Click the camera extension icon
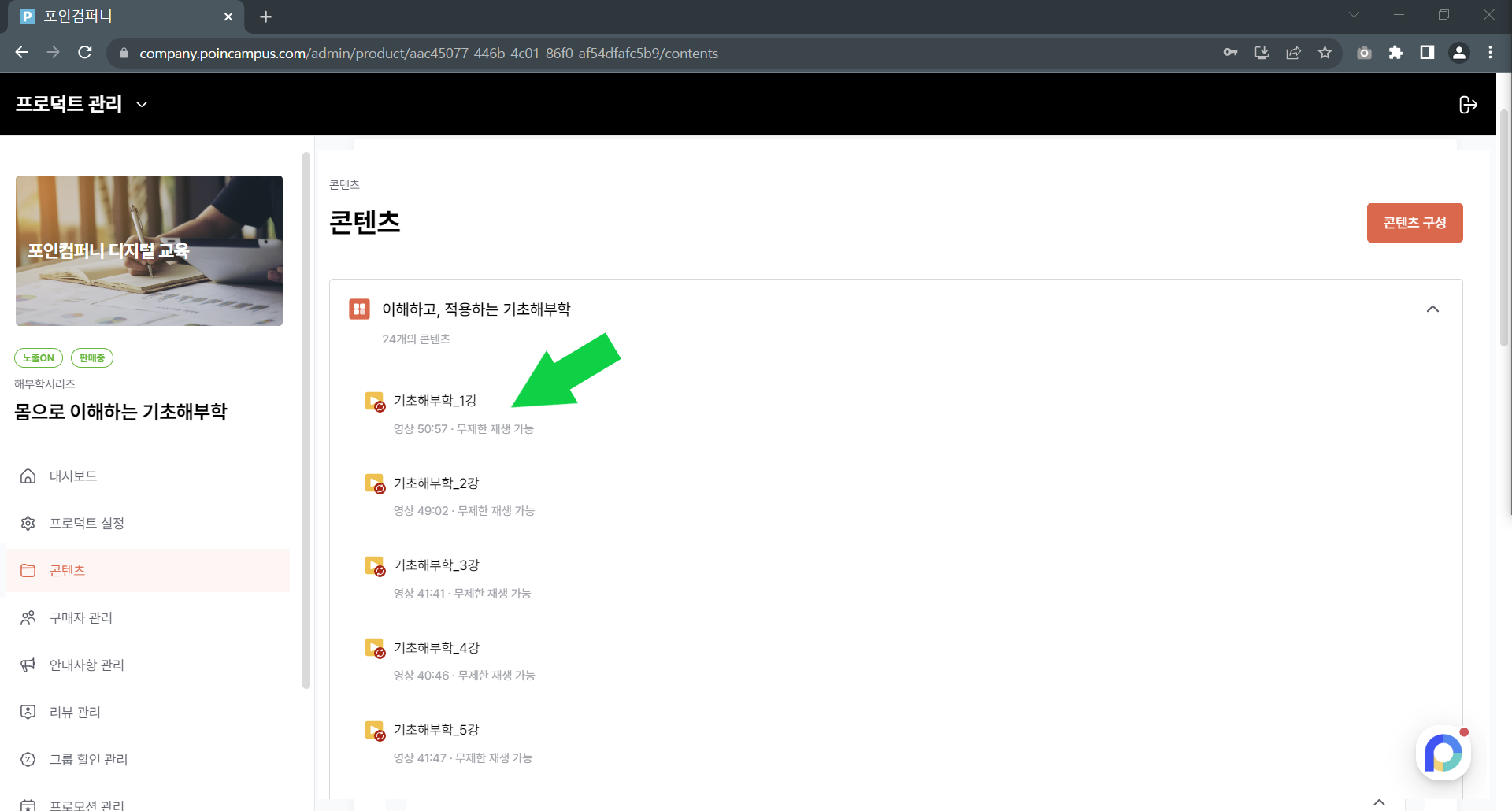The height and width of the screenshot is (811, 1512). click(x=1365, y=53)
